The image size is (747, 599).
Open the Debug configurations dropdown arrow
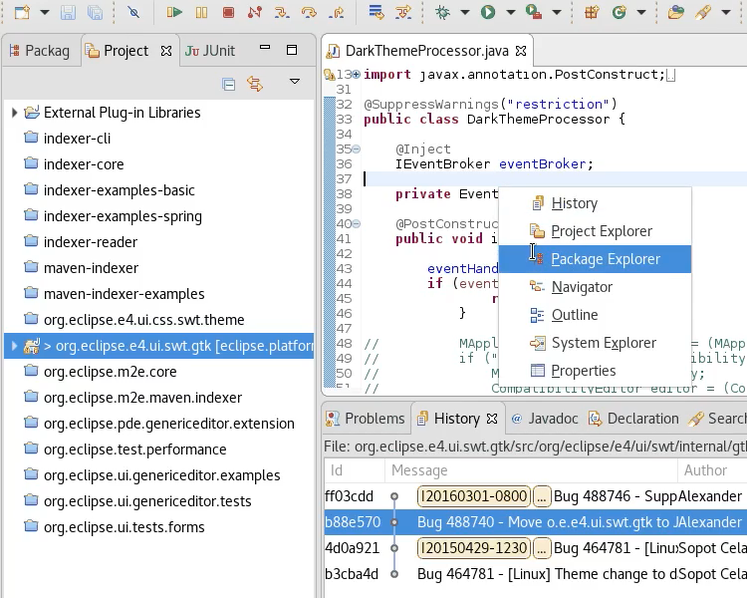[465, 12]
